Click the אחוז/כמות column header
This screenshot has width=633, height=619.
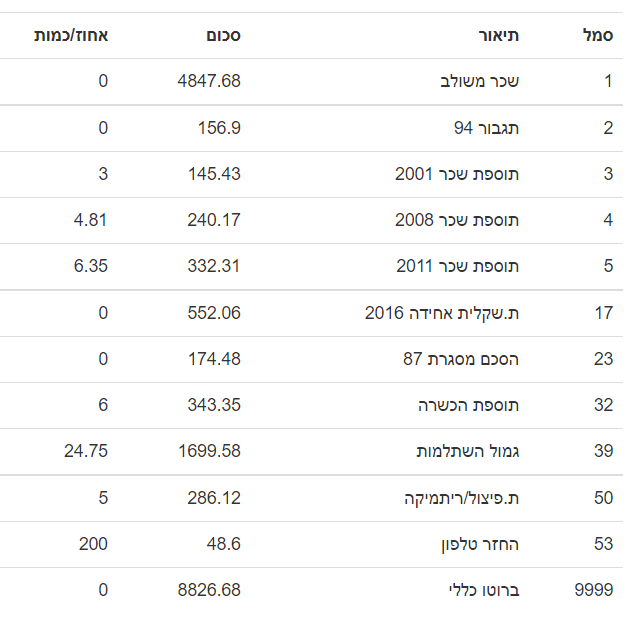coord(72,35)
